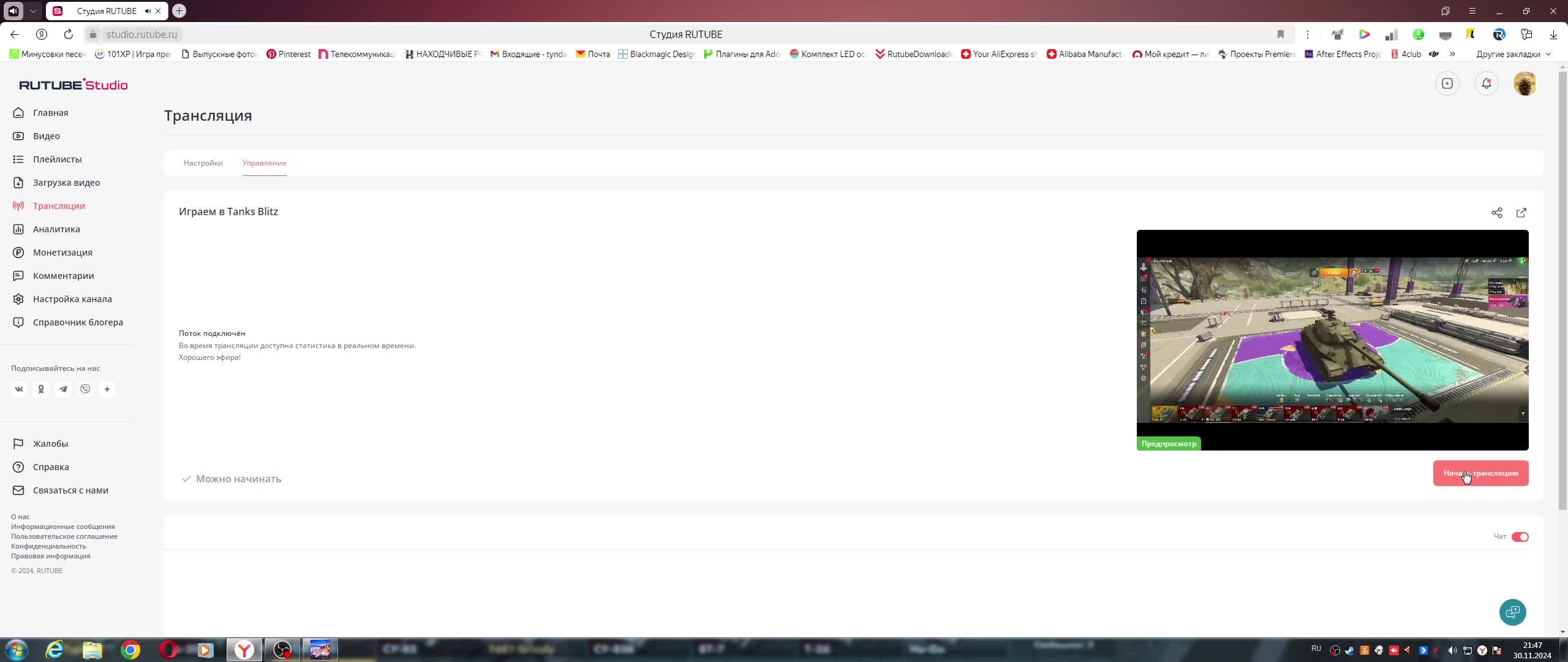This screenshot has width=1568, height=662.
Task: Go to Главная in sidebar
Action: 50,113
